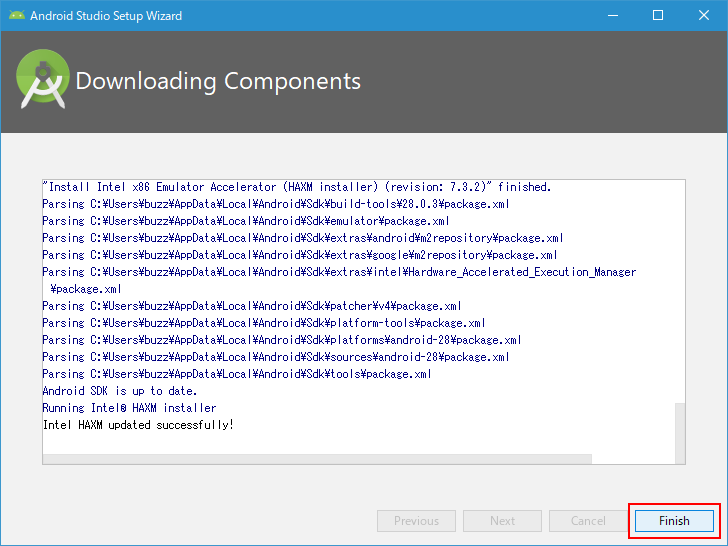728x546 pixels.
Task: Click the disabled Cancel button
Action: pos(588,520)
